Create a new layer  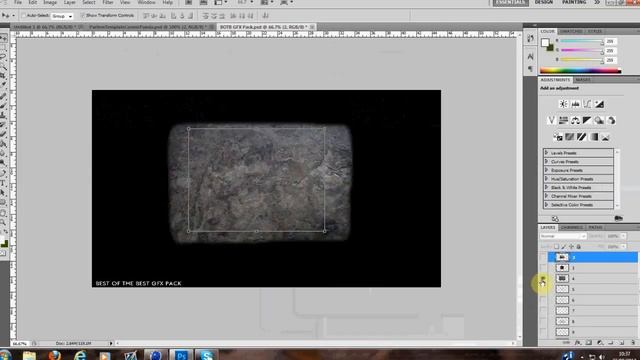[x=622, y=343]
